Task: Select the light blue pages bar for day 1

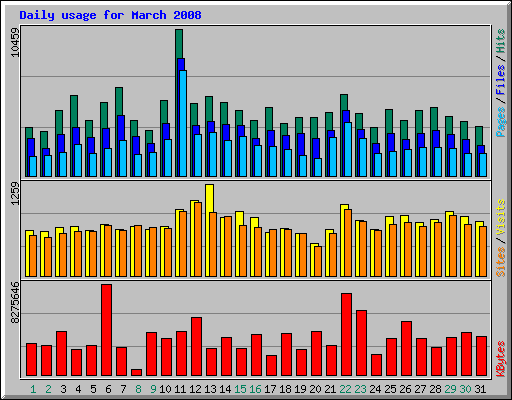Action: (x=33, y=166)
